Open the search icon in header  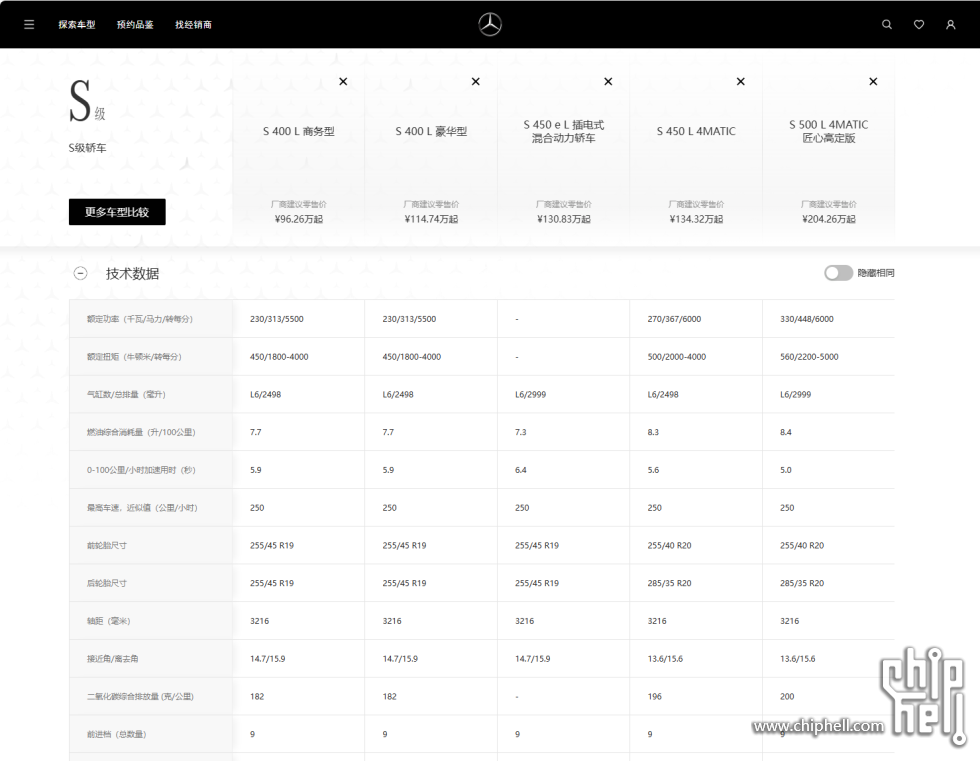click(887, 24)
